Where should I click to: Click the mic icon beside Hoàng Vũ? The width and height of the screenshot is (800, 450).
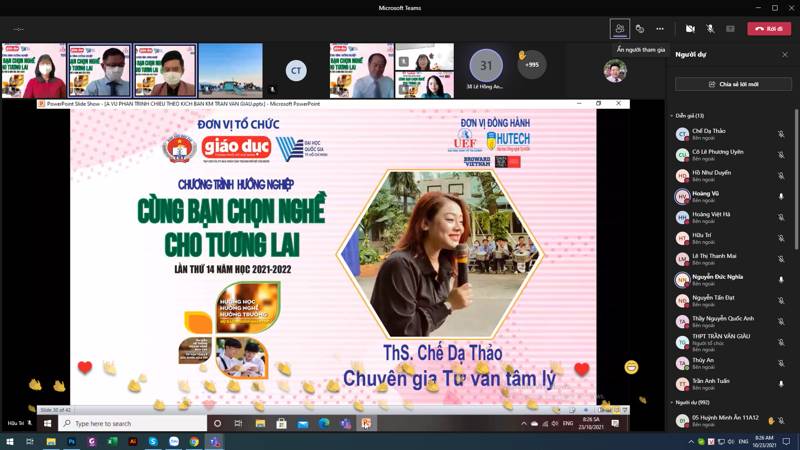[x=781, y=196]
